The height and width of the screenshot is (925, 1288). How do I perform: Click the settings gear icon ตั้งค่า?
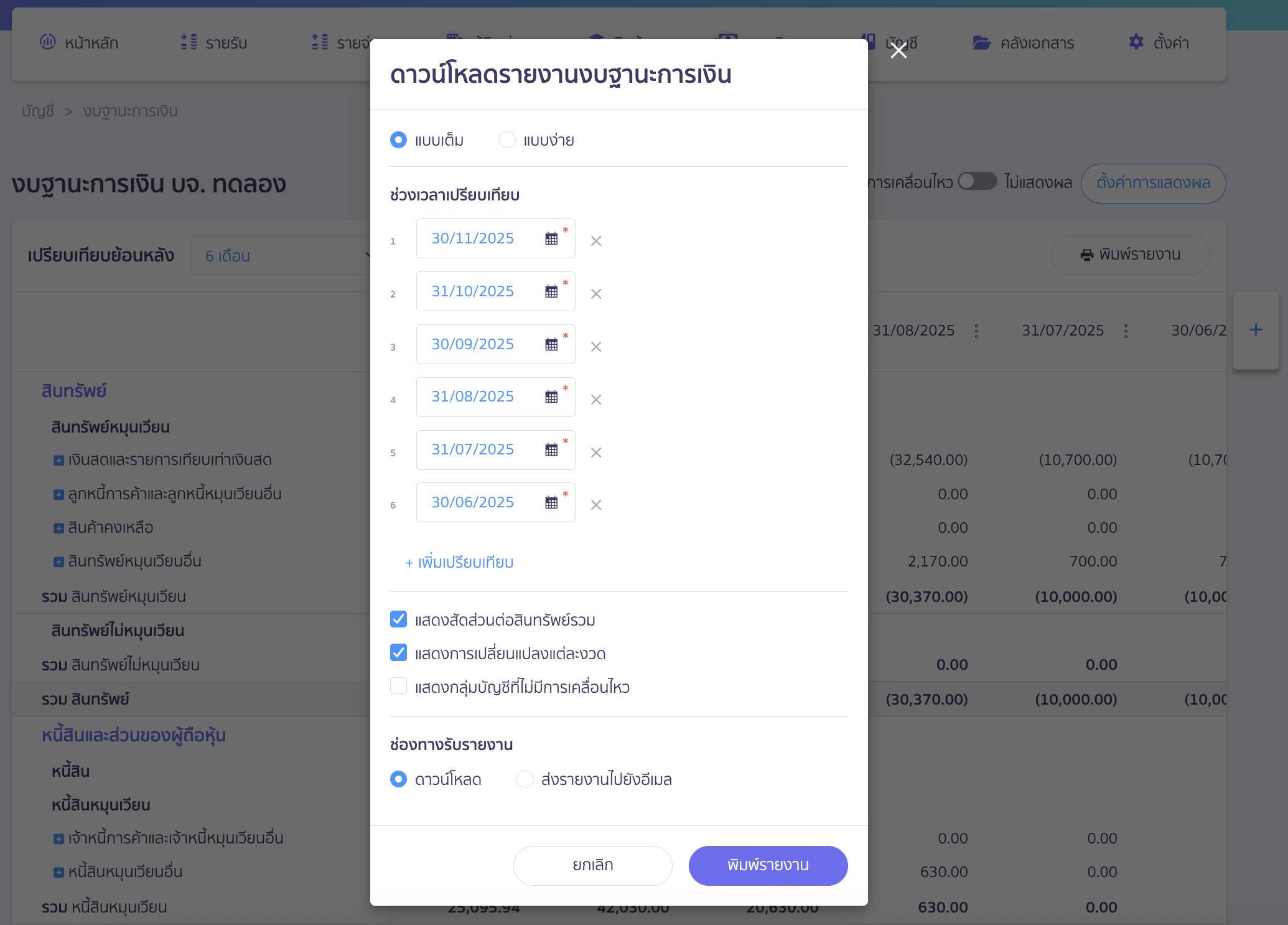(x=1136, y=42)
